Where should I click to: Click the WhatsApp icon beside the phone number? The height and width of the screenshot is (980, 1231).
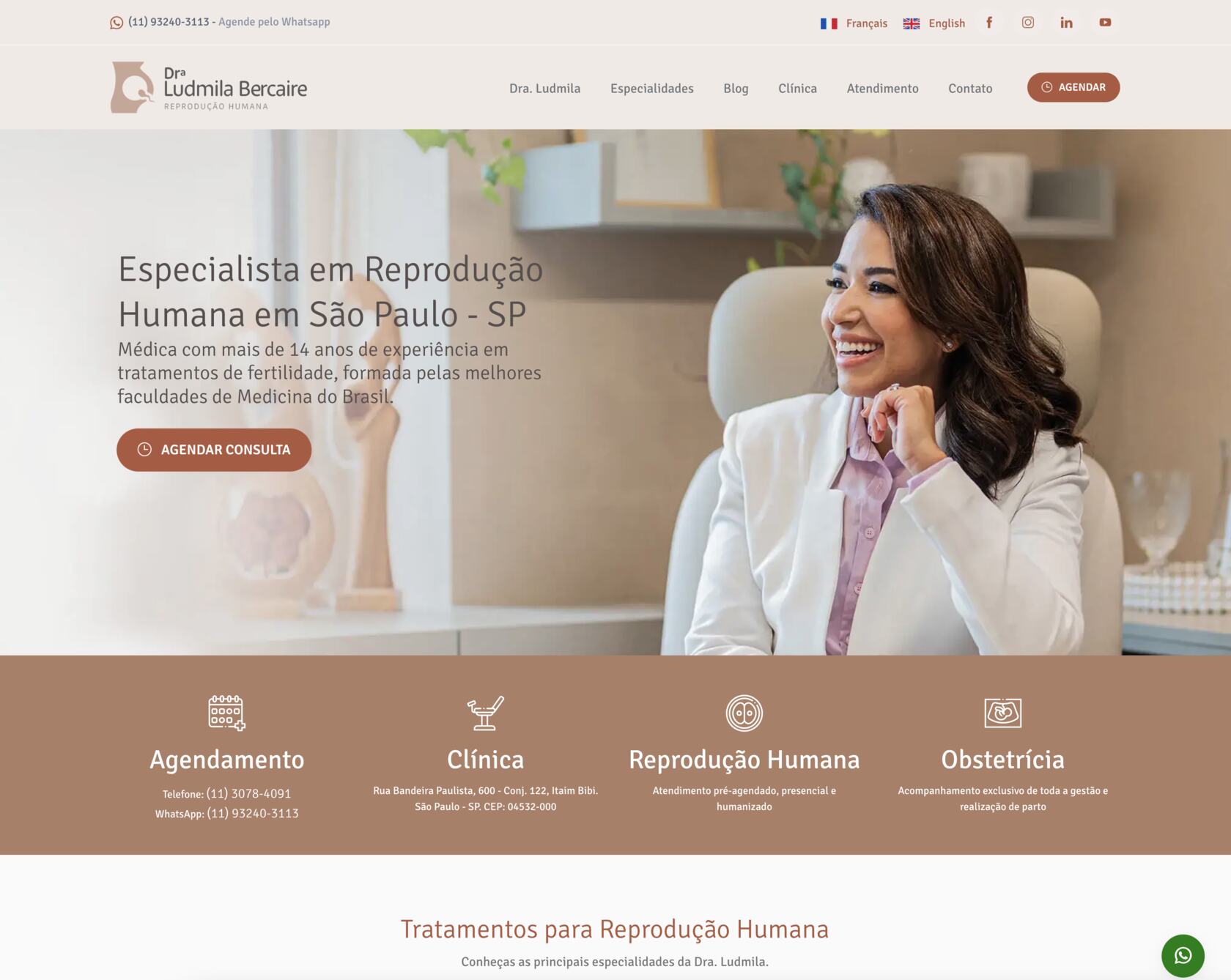(x=117, y=23)
